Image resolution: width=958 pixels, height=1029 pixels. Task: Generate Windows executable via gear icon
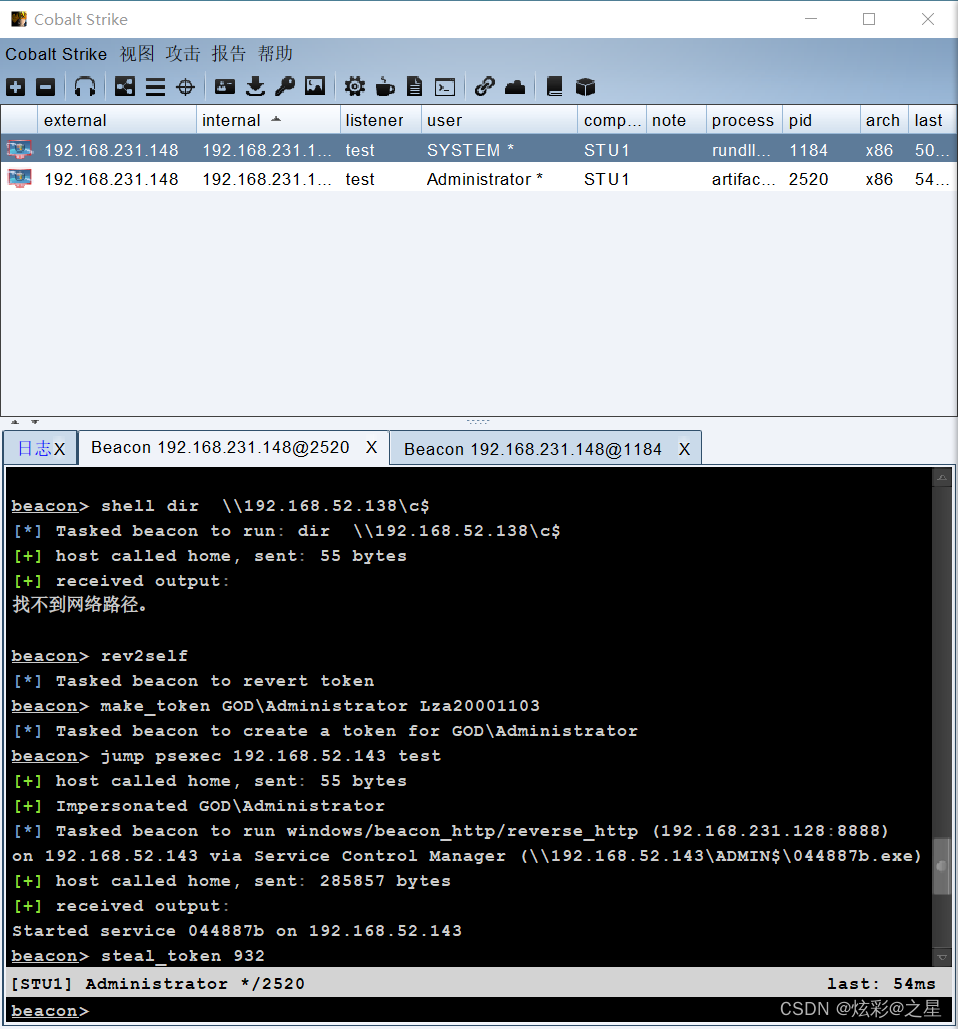[x=355, y=87]
